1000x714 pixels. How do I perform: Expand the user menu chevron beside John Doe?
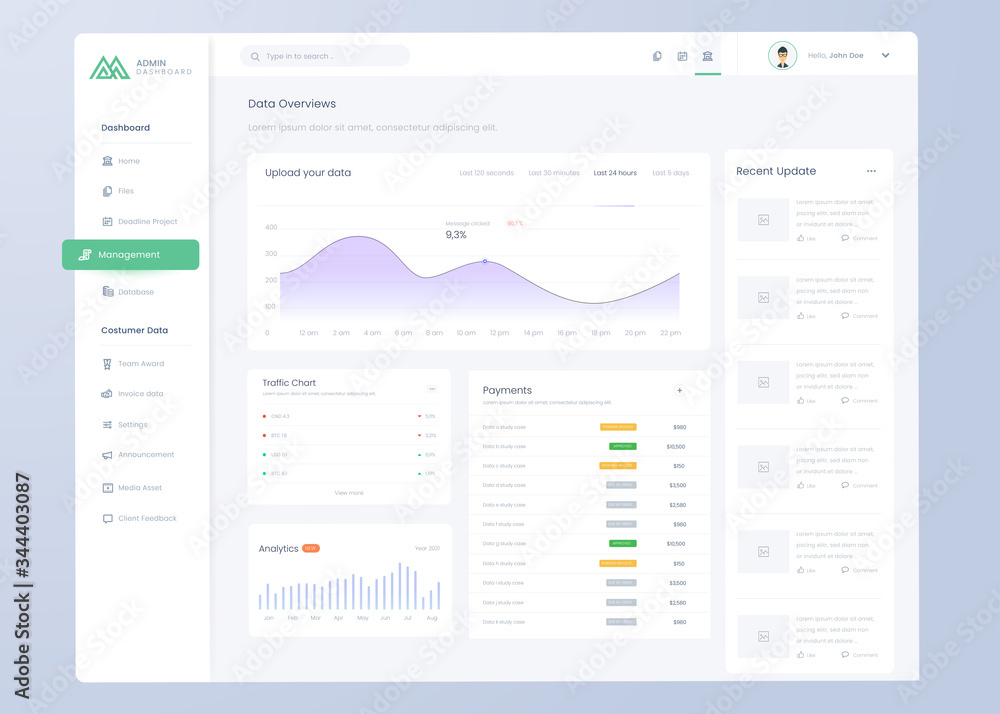(885, 55)
